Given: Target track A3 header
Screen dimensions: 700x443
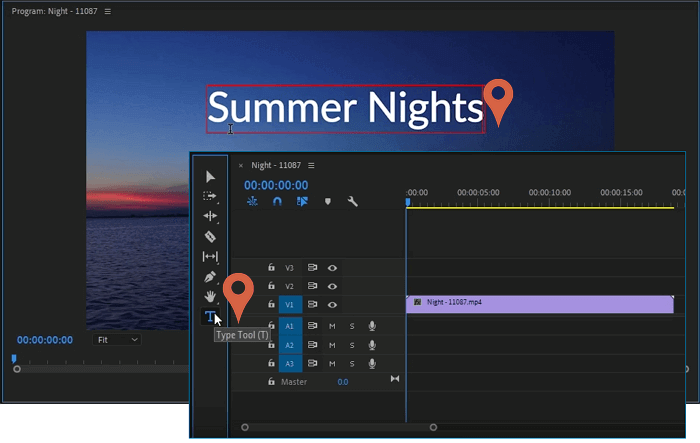Looking at the screenshot, I should 290,364.
